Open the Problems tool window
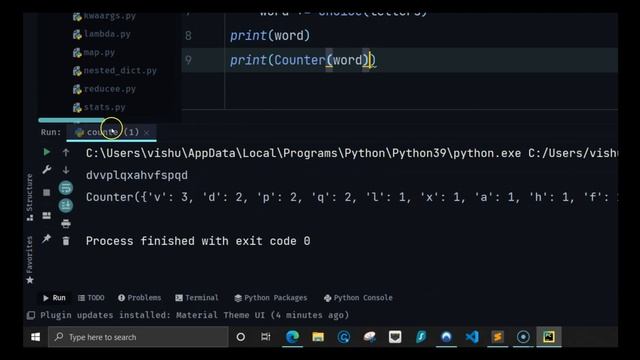 139,298
